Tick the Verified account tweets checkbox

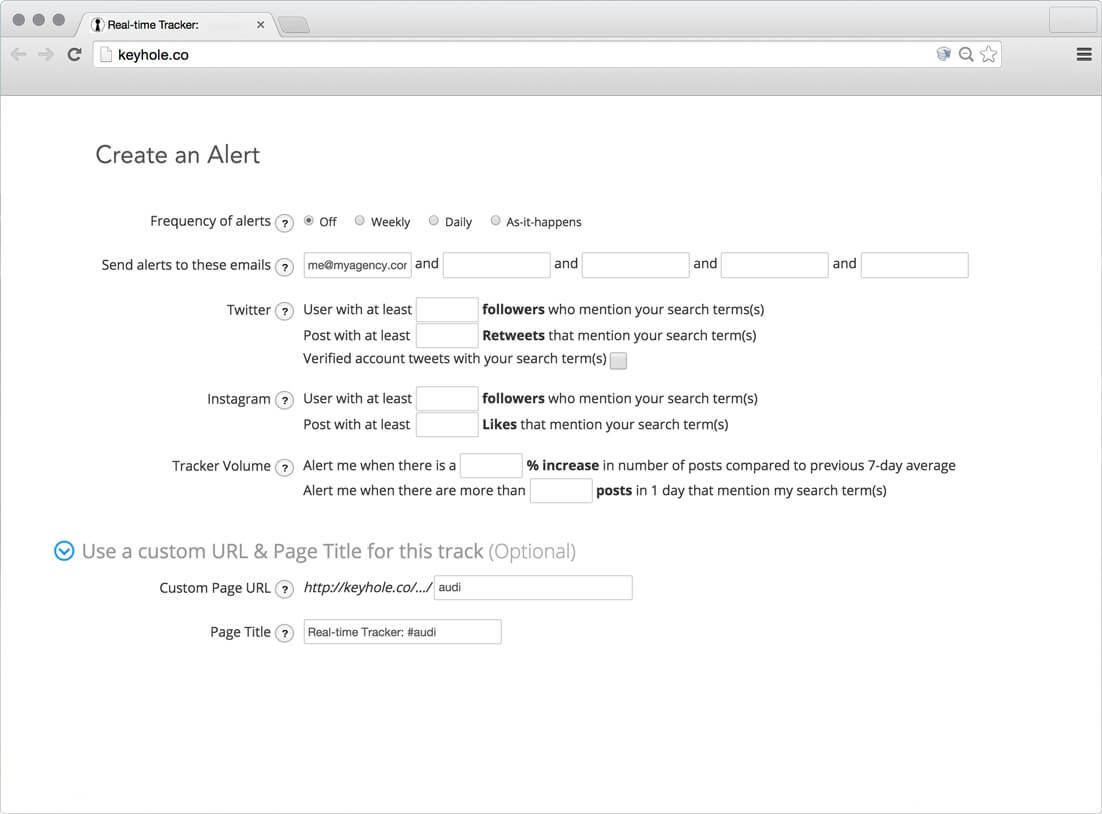(x=618, y=361)
